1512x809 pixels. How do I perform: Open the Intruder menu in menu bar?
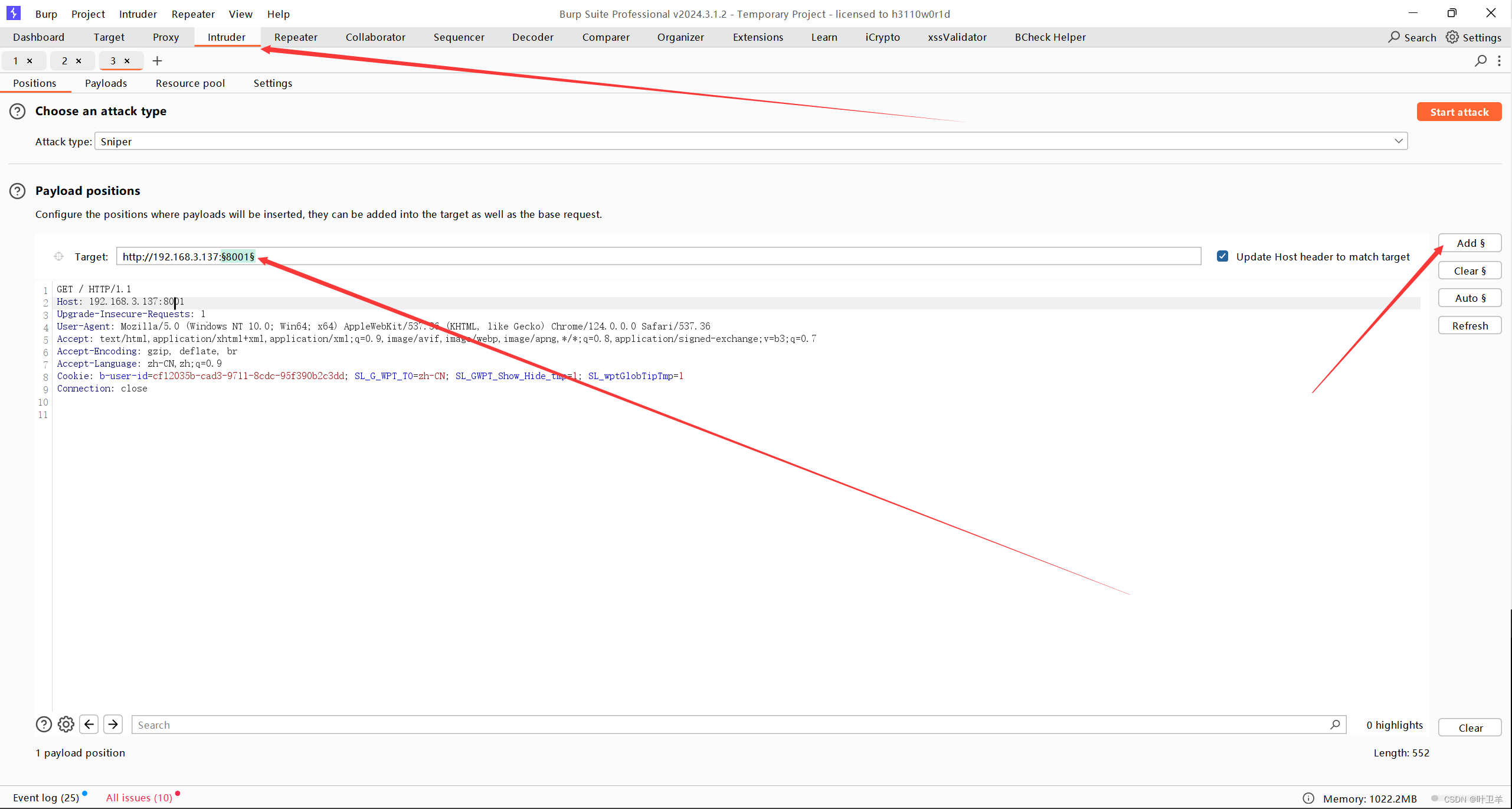point(138,14)
